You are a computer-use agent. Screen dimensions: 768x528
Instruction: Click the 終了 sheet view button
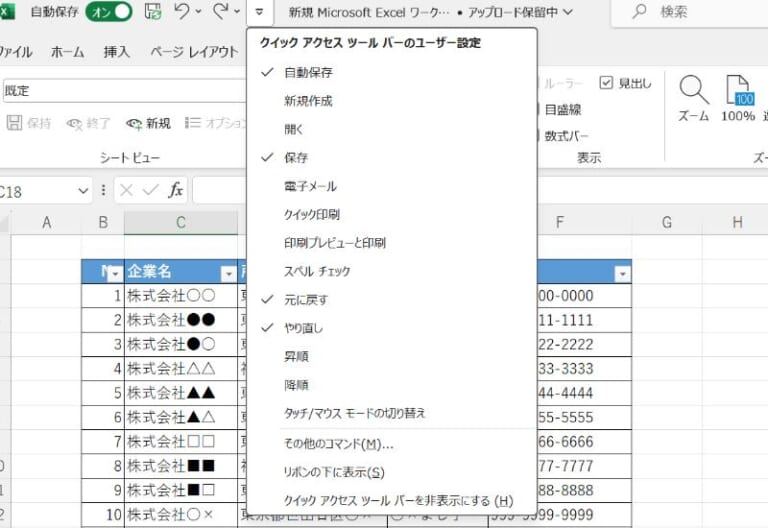point(89,123)
